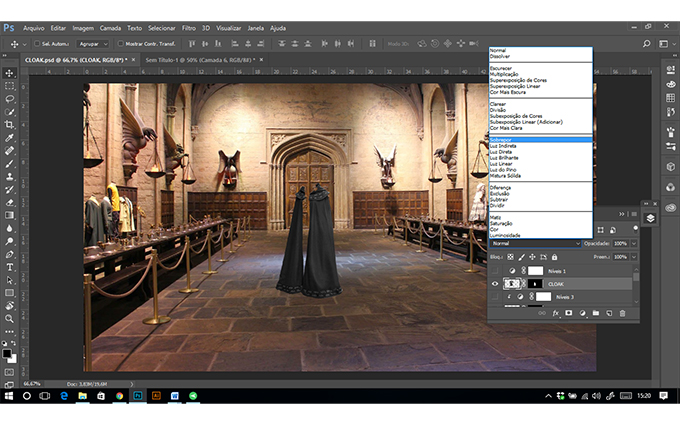Viewport: 680px width, 425px height.
Task: Select the Dodge tool
Action: point(9,241)
